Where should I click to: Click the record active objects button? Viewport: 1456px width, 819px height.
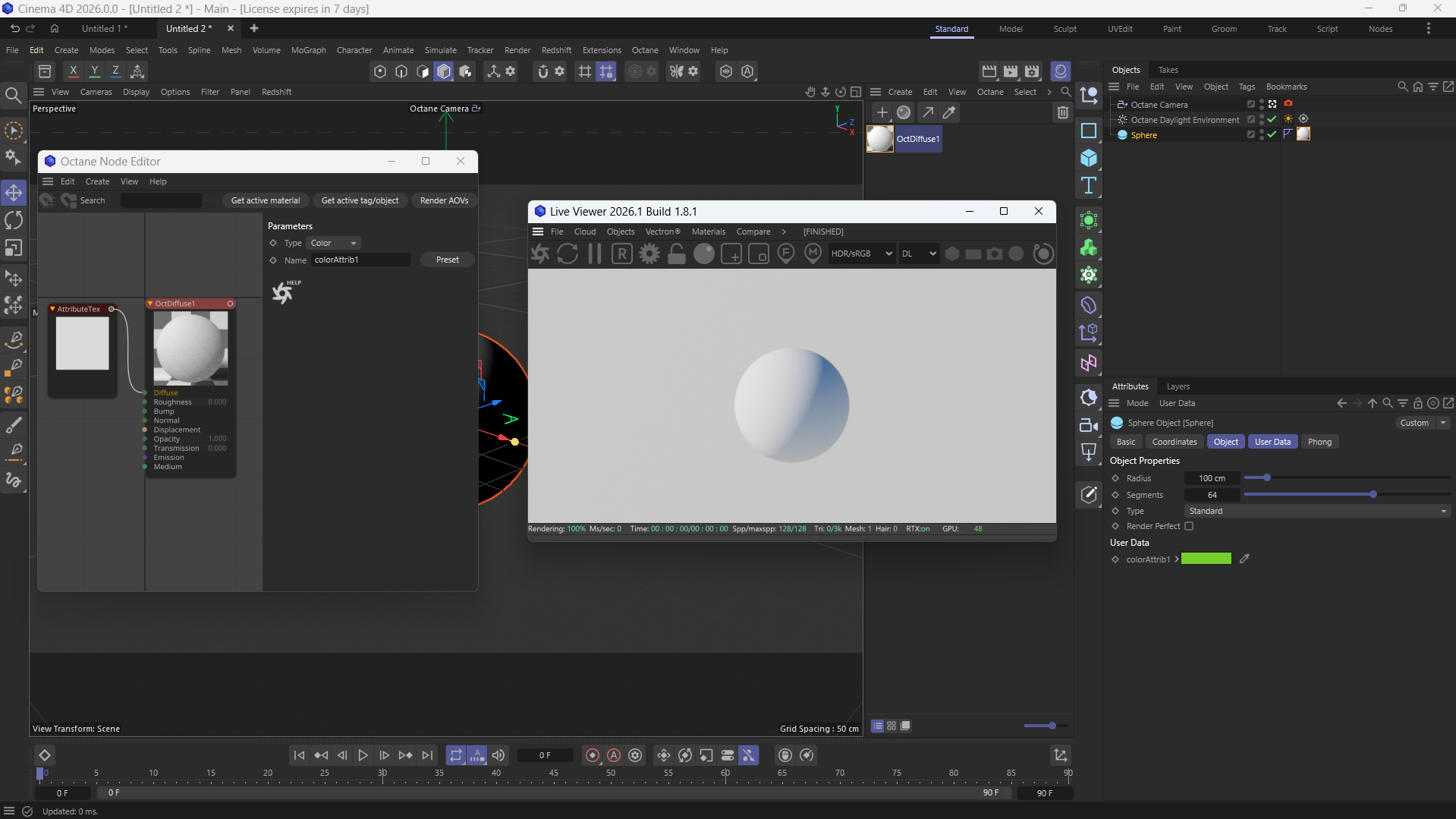(593, 755)
